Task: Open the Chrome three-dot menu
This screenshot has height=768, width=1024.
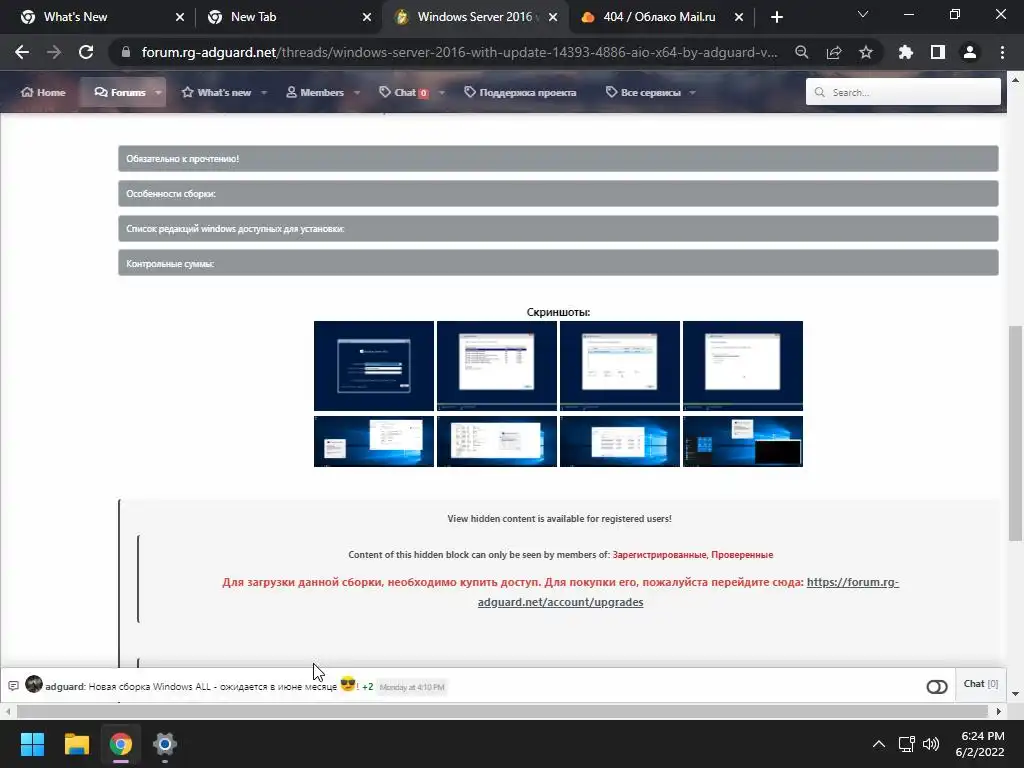Action: click(x=1002, y=52)
